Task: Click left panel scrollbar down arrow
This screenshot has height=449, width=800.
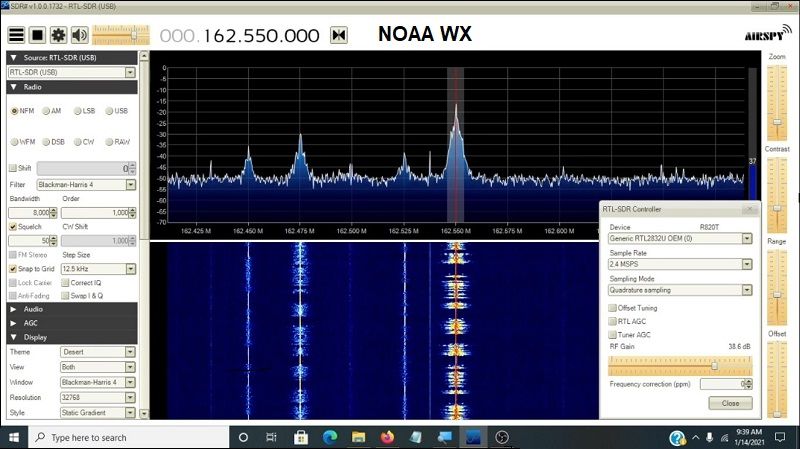Action: click(144, 414)
